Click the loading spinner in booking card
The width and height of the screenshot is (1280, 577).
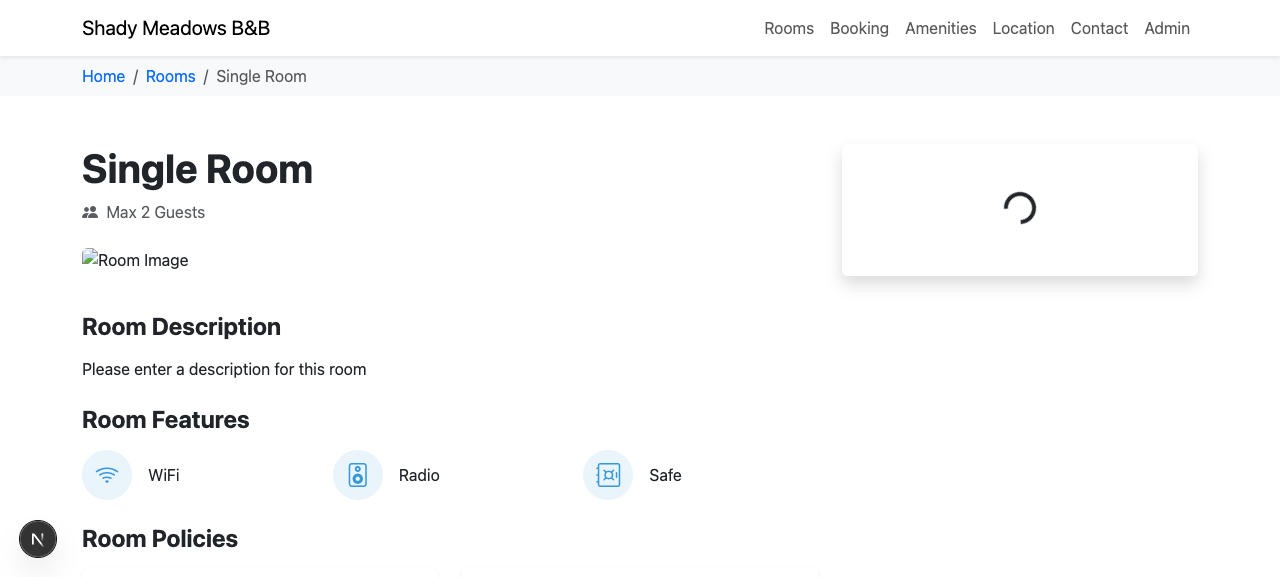click(x=1020, y=208)
